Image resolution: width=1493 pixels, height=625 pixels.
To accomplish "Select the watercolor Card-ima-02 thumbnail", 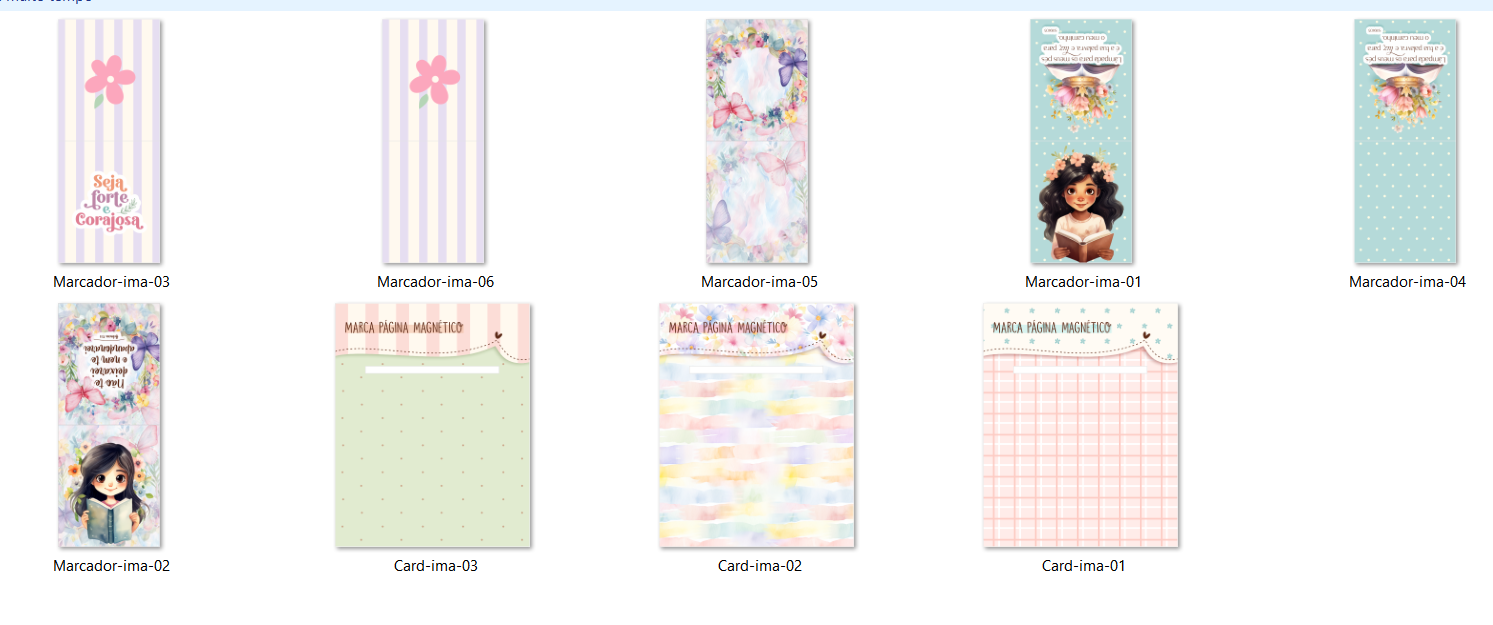I will [757, 425].
